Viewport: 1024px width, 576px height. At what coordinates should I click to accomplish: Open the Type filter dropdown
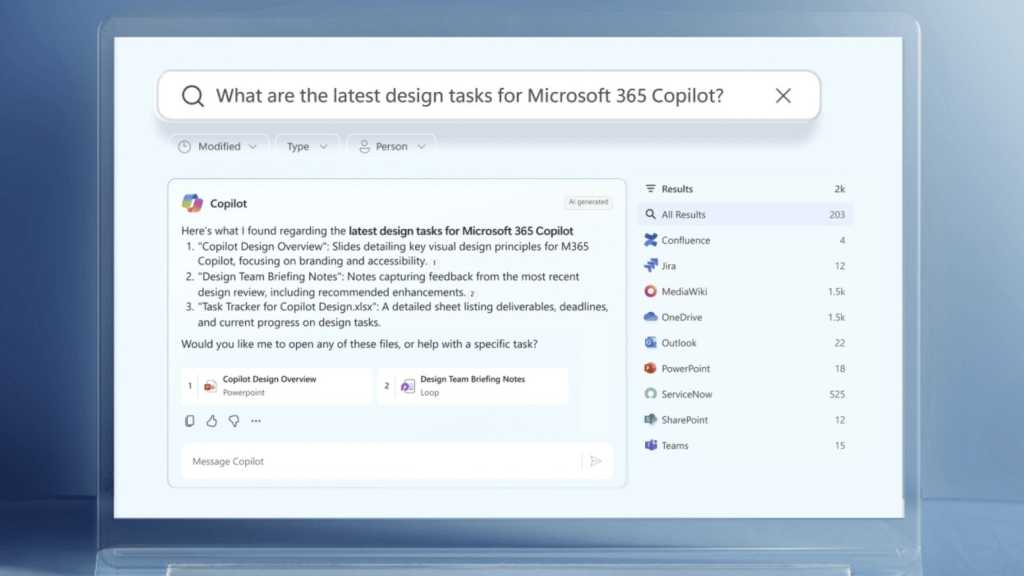coord(307,146)
